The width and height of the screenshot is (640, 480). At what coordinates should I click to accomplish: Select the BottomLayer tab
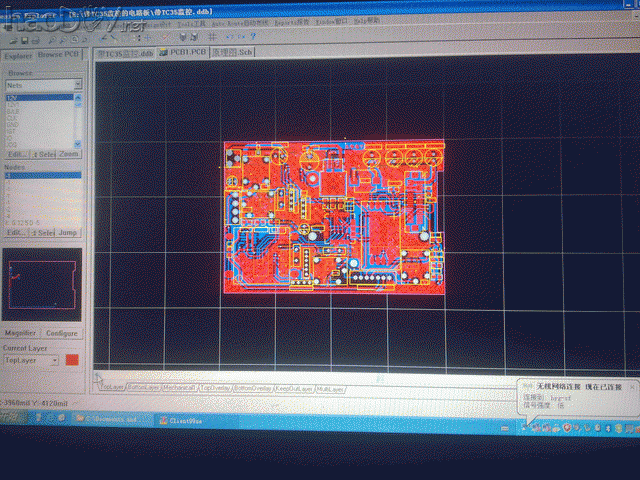pyautogui.click(x=145, y=386)
